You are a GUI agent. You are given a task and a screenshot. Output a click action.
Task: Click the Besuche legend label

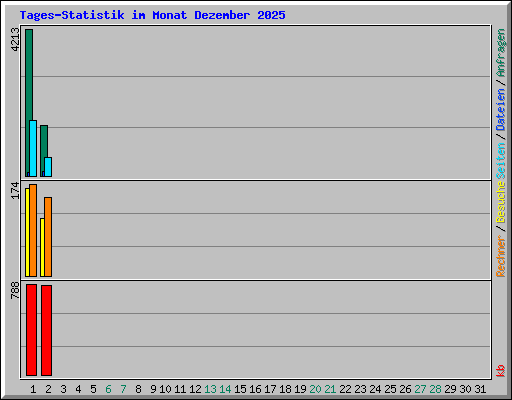500,202
